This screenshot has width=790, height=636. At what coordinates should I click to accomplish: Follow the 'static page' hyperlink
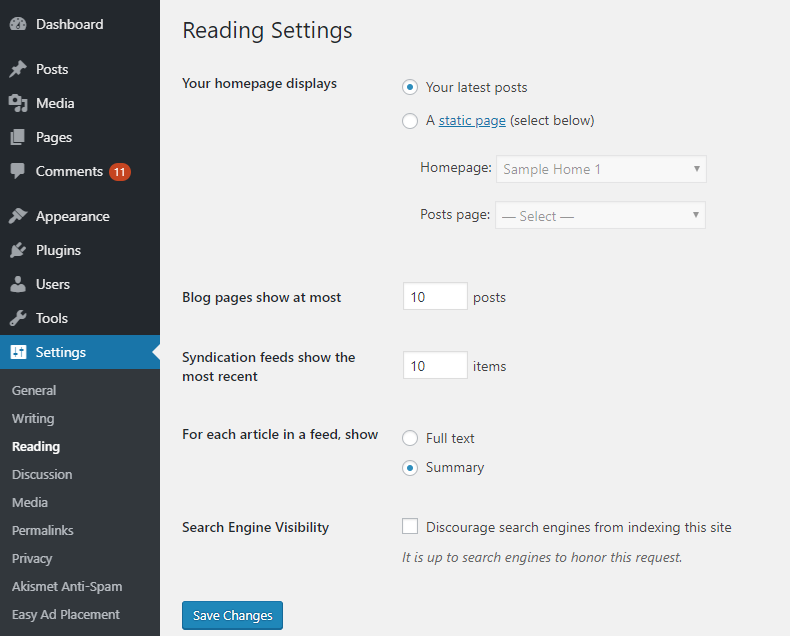(x=472, y=120)
